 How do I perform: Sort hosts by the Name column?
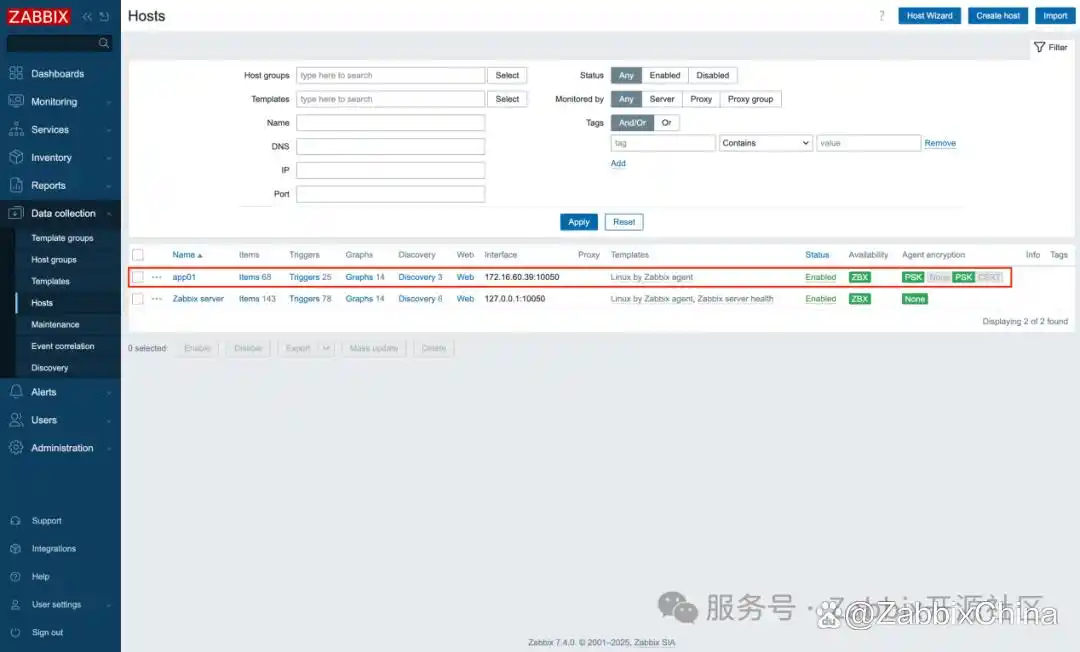(187, 255)
